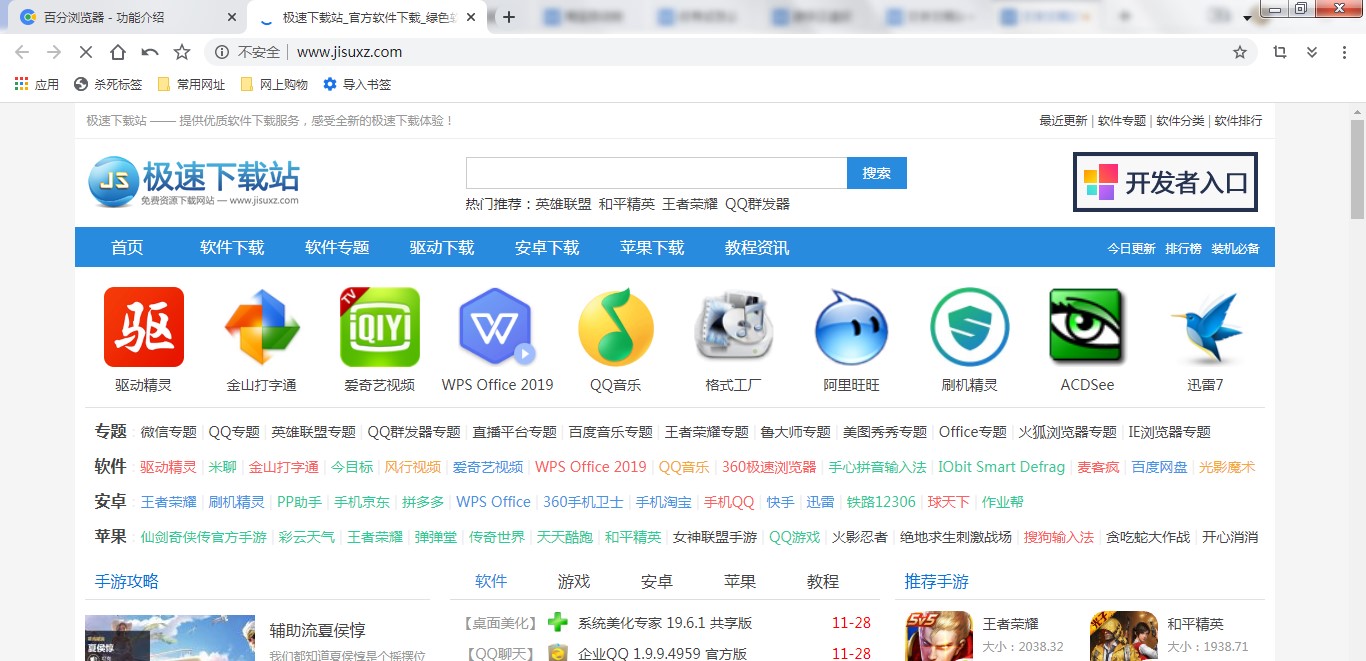Open WPS Office 2019 via its icon
1366x661 pixels.
pos(497,326)
